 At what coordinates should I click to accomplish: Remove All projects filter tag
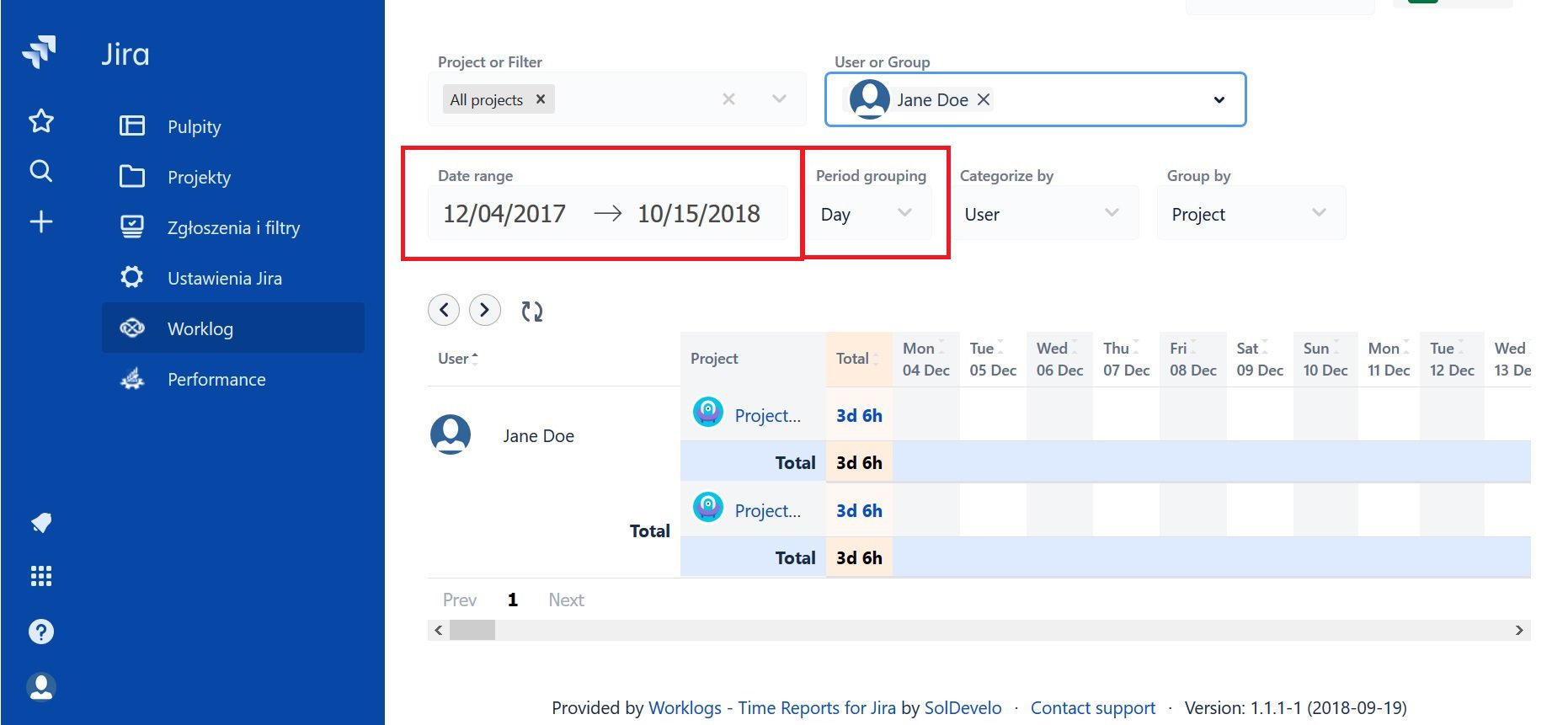[541, 99]
